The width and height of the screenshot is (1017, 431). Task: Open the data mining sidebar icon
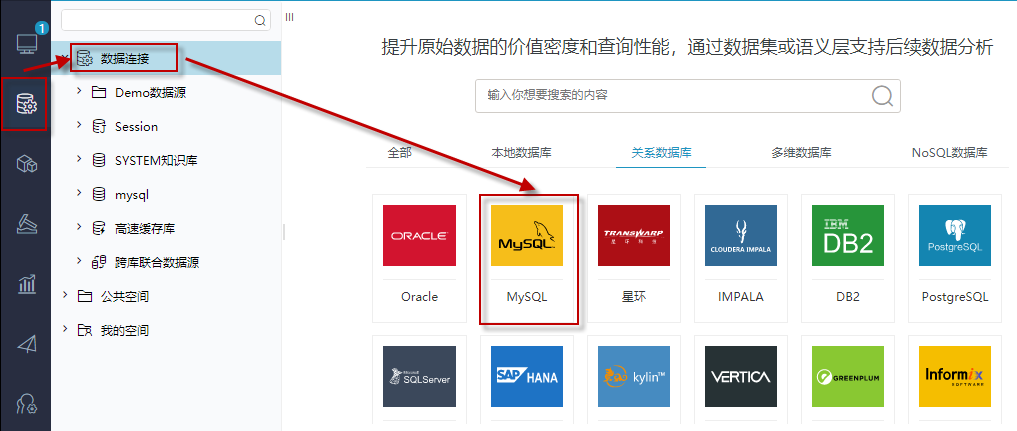(x=27, y=224)
